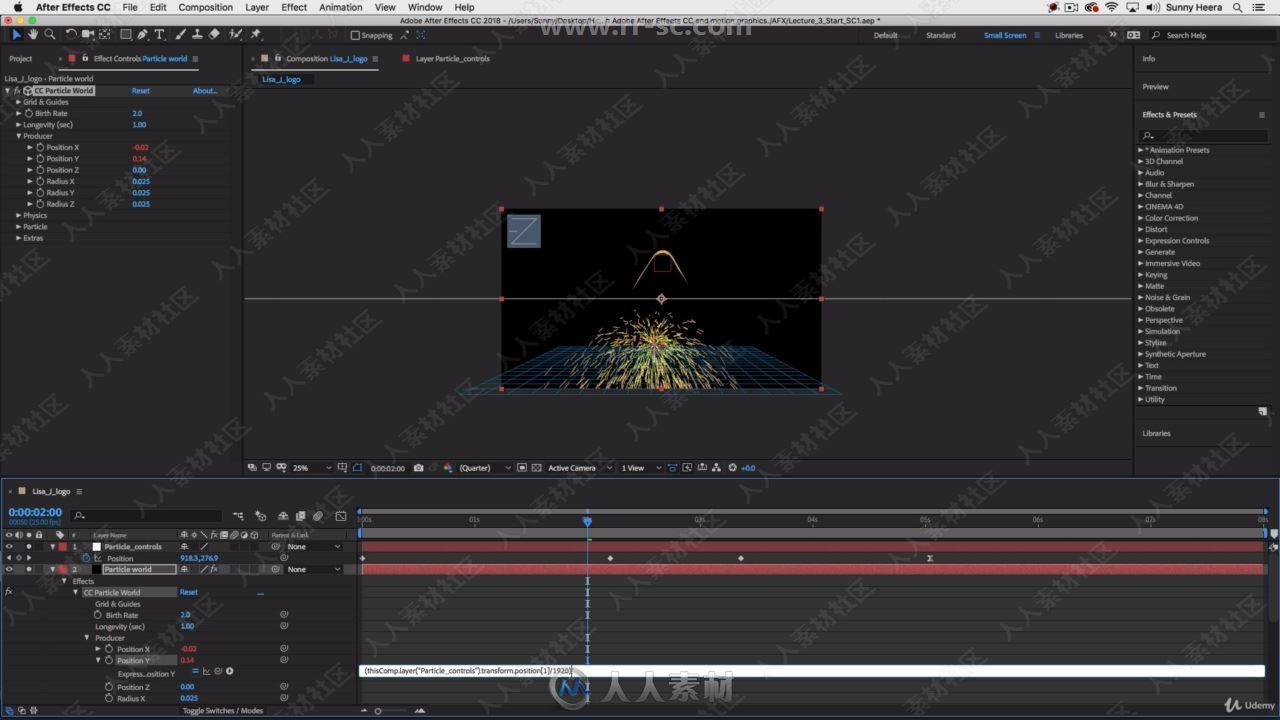The width and height of the screenshot is (1280, 720).
Task: Toggle the enable expression equals sign
Action: coord(196,671)
